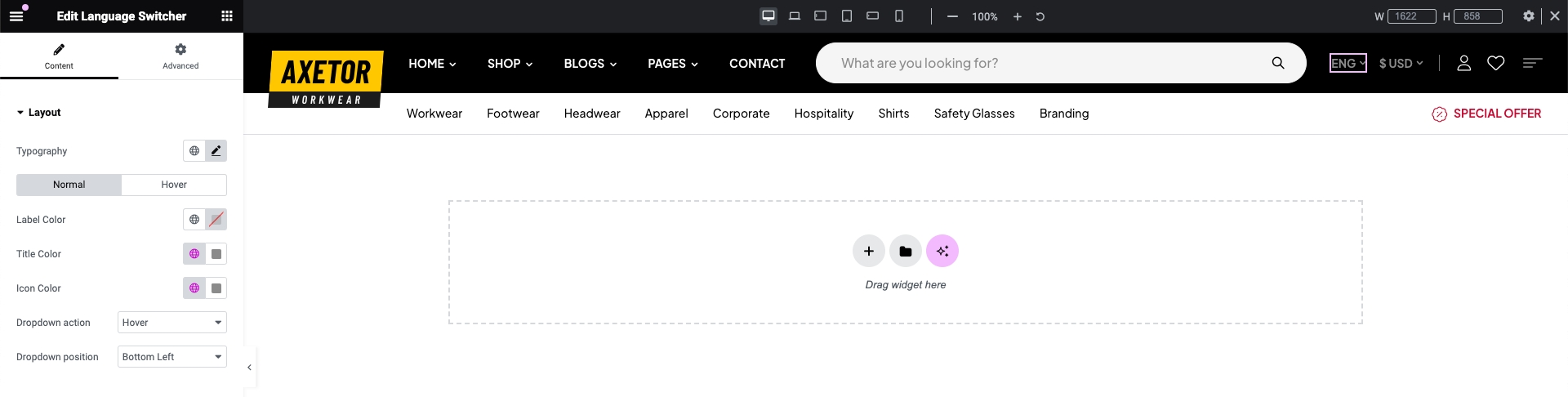
Task: Open the Dropdown position select box
Action: (171, 357)
